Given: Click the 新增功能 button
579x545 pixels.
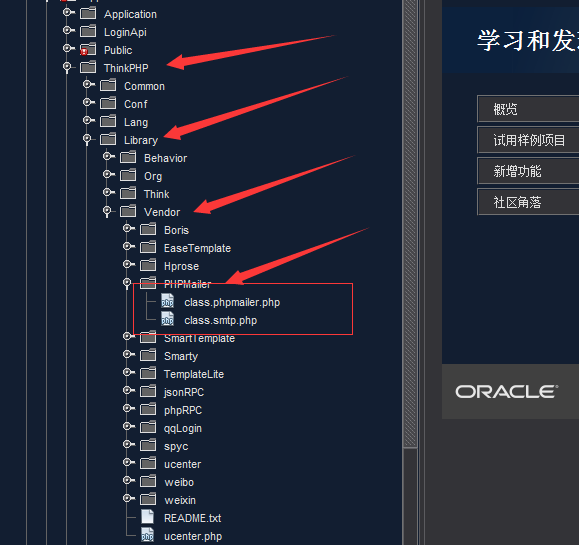Looking at the screenshot, I should [528, 171].
